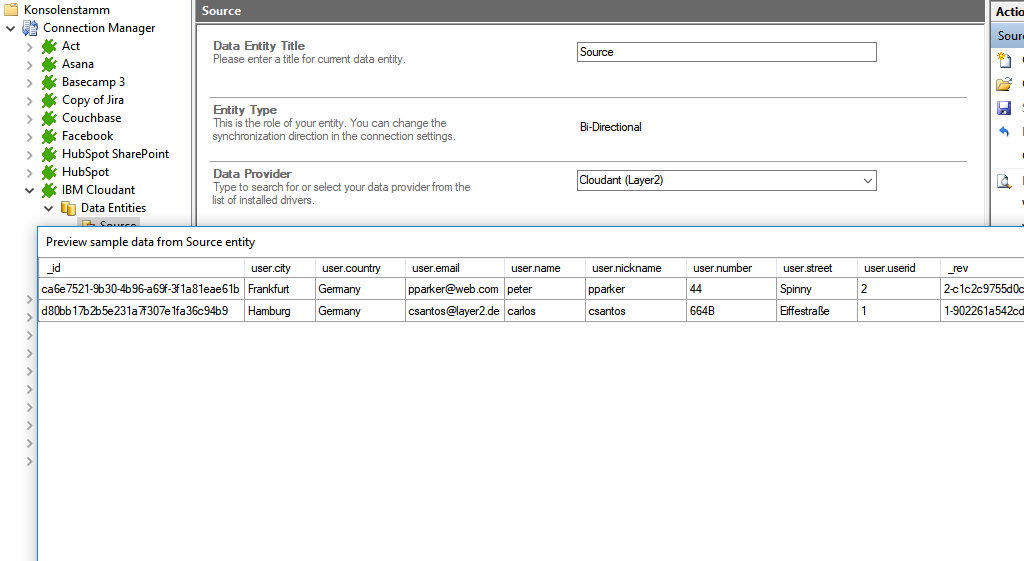Click the Konsolenstamm folder icon

11,10
